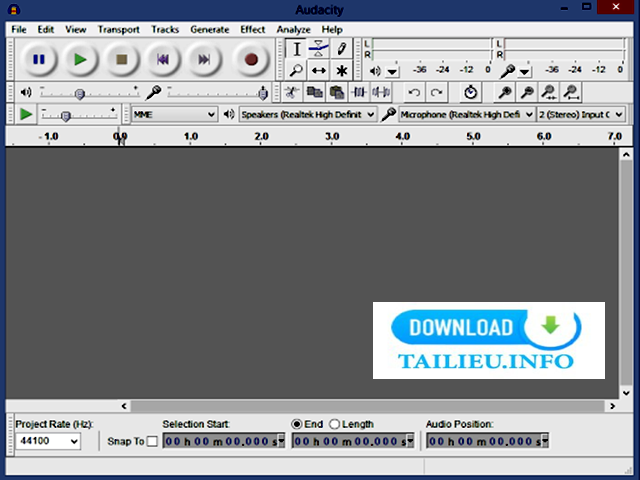Screen dimensions: 640x480
Task: Select the Time Shift tool
Action: pos(319,70)
